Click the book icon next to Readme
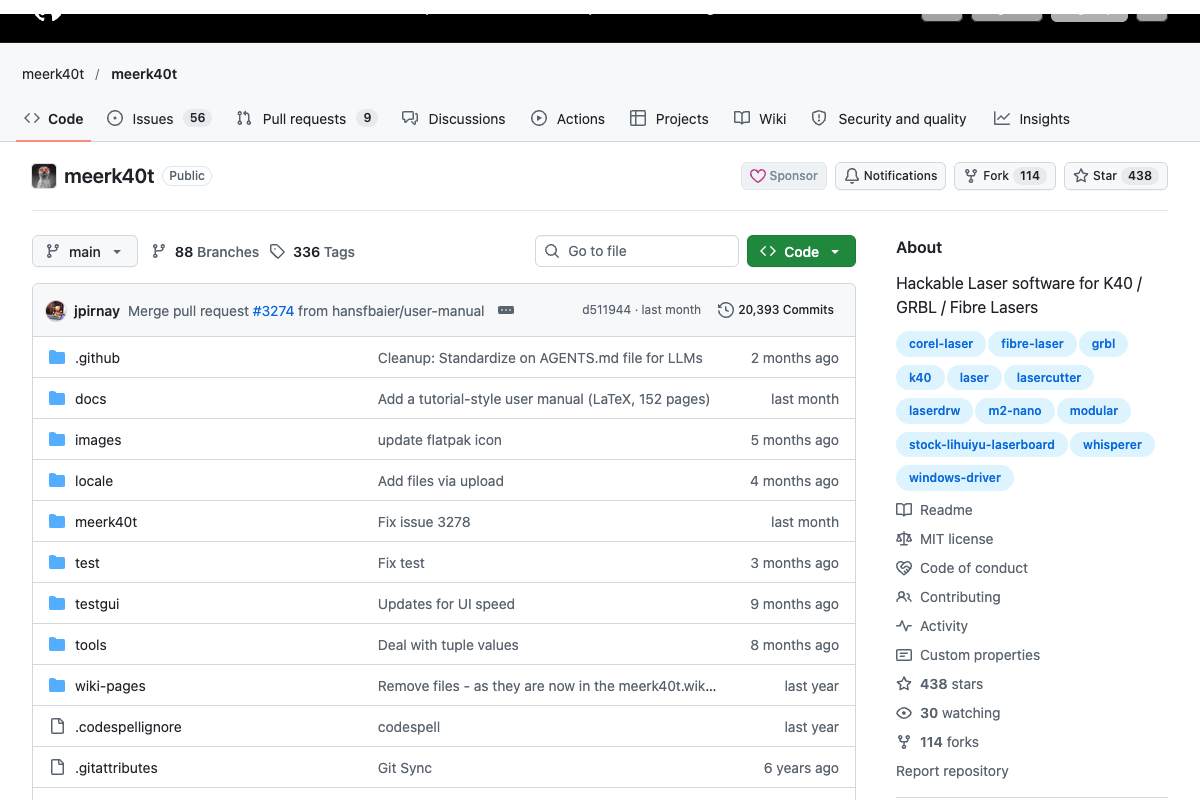1200x800 pixels. [904, 510]
